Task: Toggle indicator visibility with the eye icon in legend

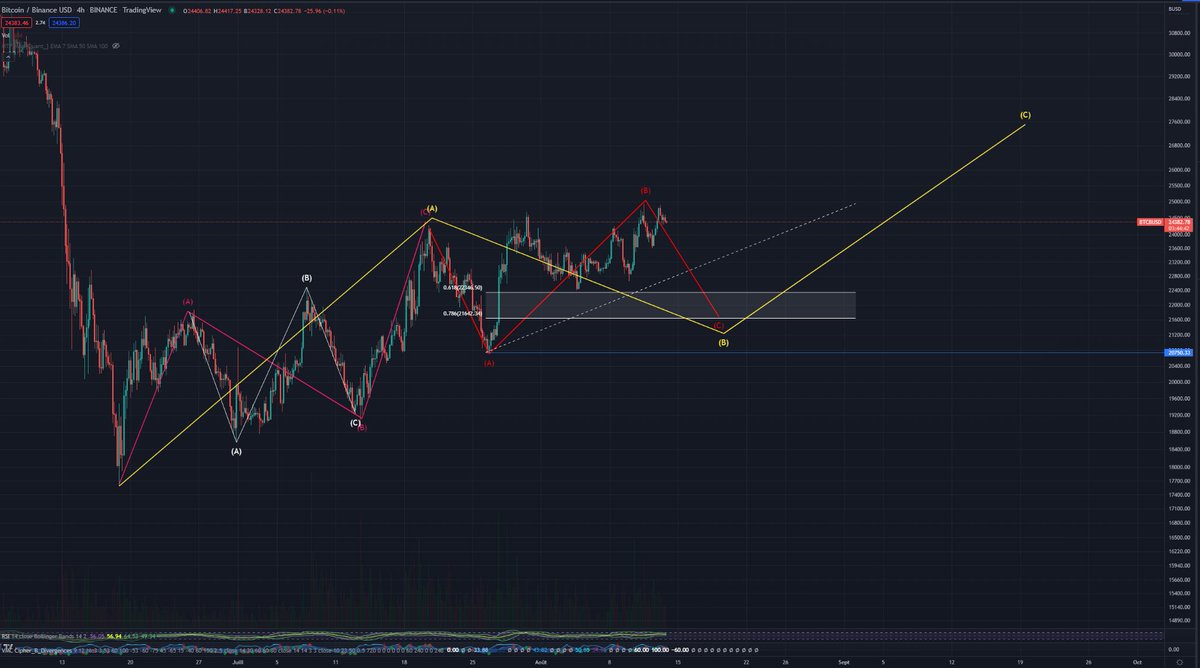Action: click(x=115, y=45)
